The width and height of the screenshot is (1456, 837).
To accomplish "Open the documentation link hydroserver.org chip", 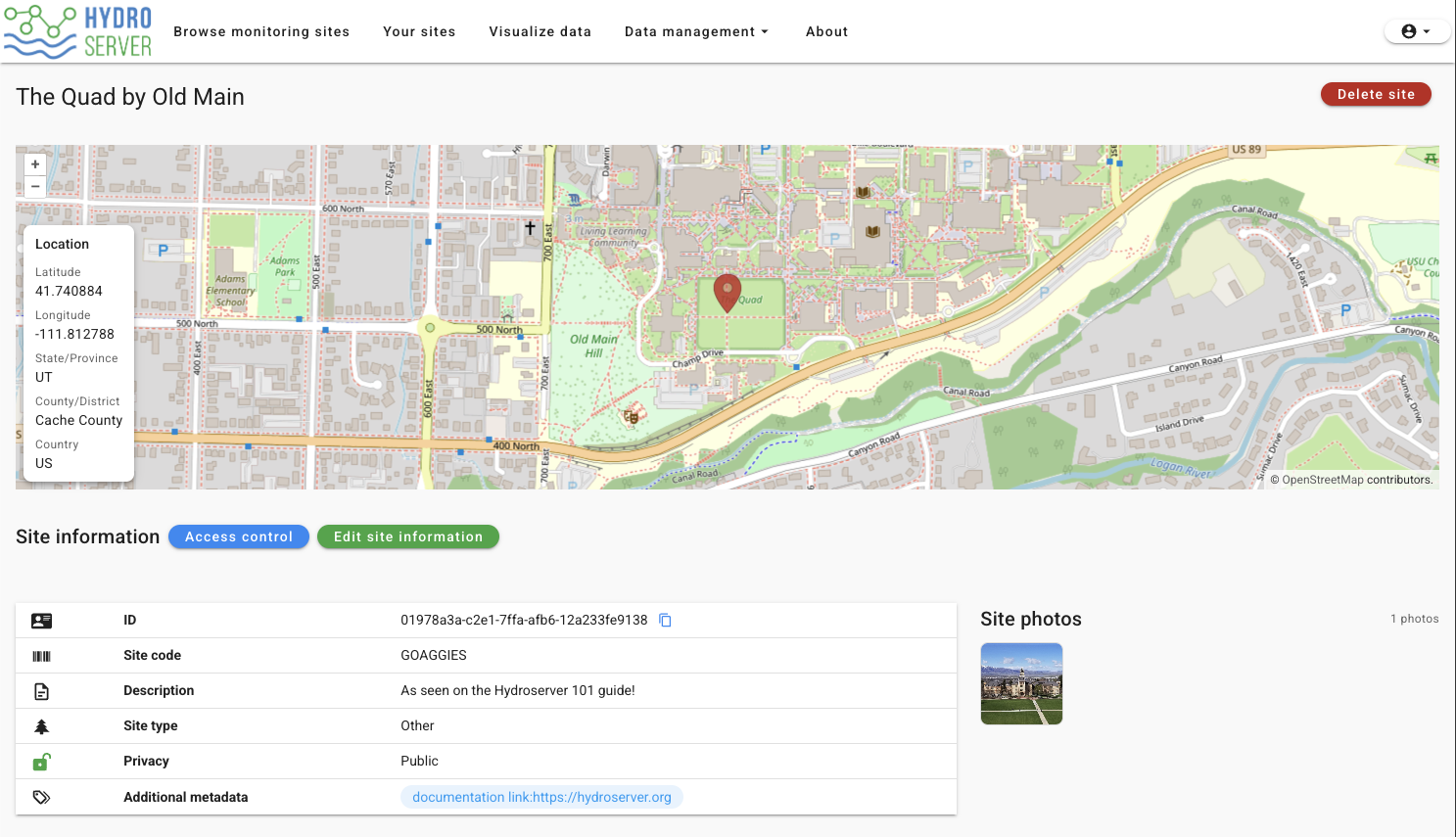I will [x=541, y=797].
